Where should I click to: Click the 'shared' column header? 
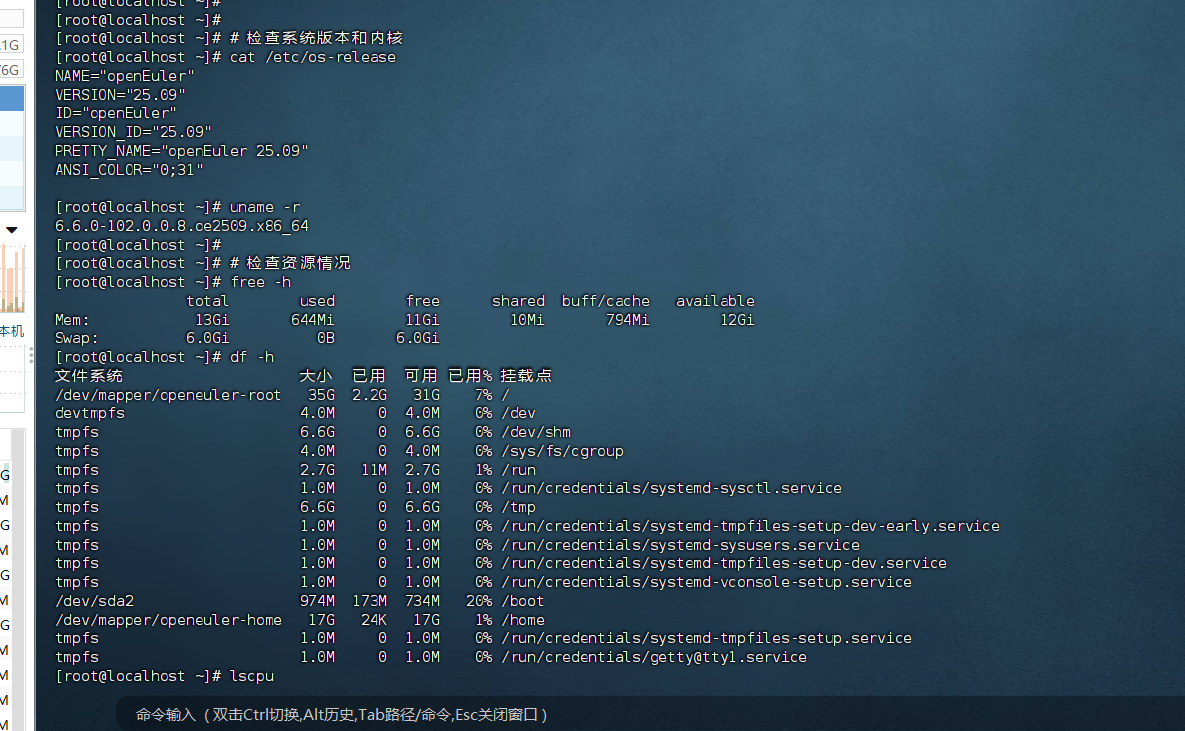[x=518, y=301]
